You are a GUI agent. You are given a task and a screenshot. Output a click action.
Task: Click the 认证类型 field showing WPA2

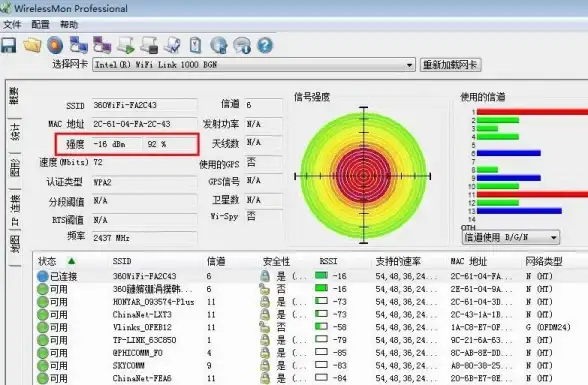pos(144,183)
